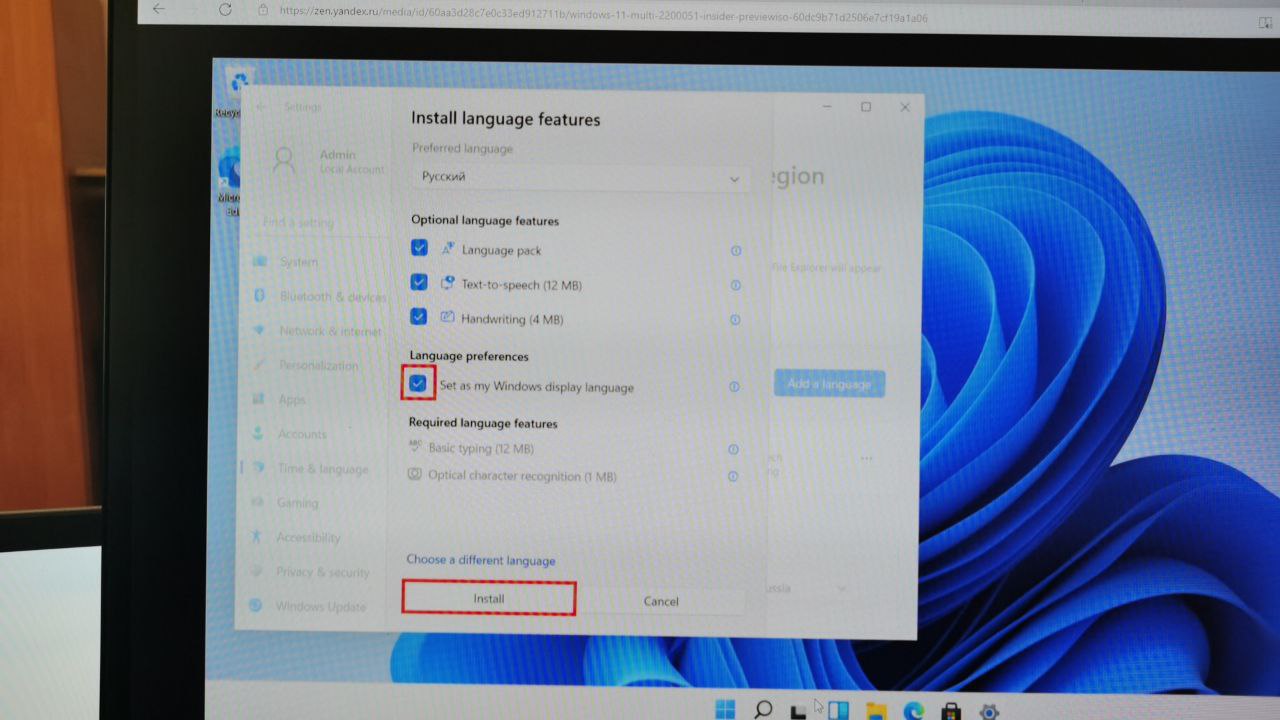
Task: Open the Widgets panel from taskbar
Action: click(x=838, y=711)
